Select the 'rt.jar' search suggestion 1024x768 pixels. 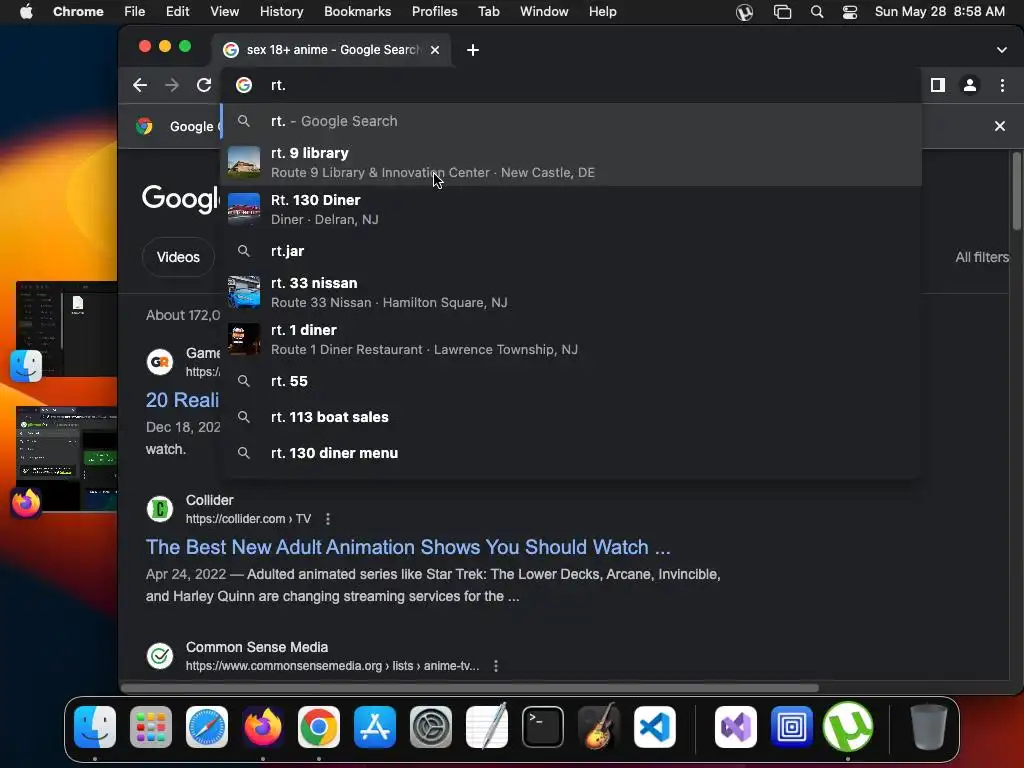click(x=571, y=251)
